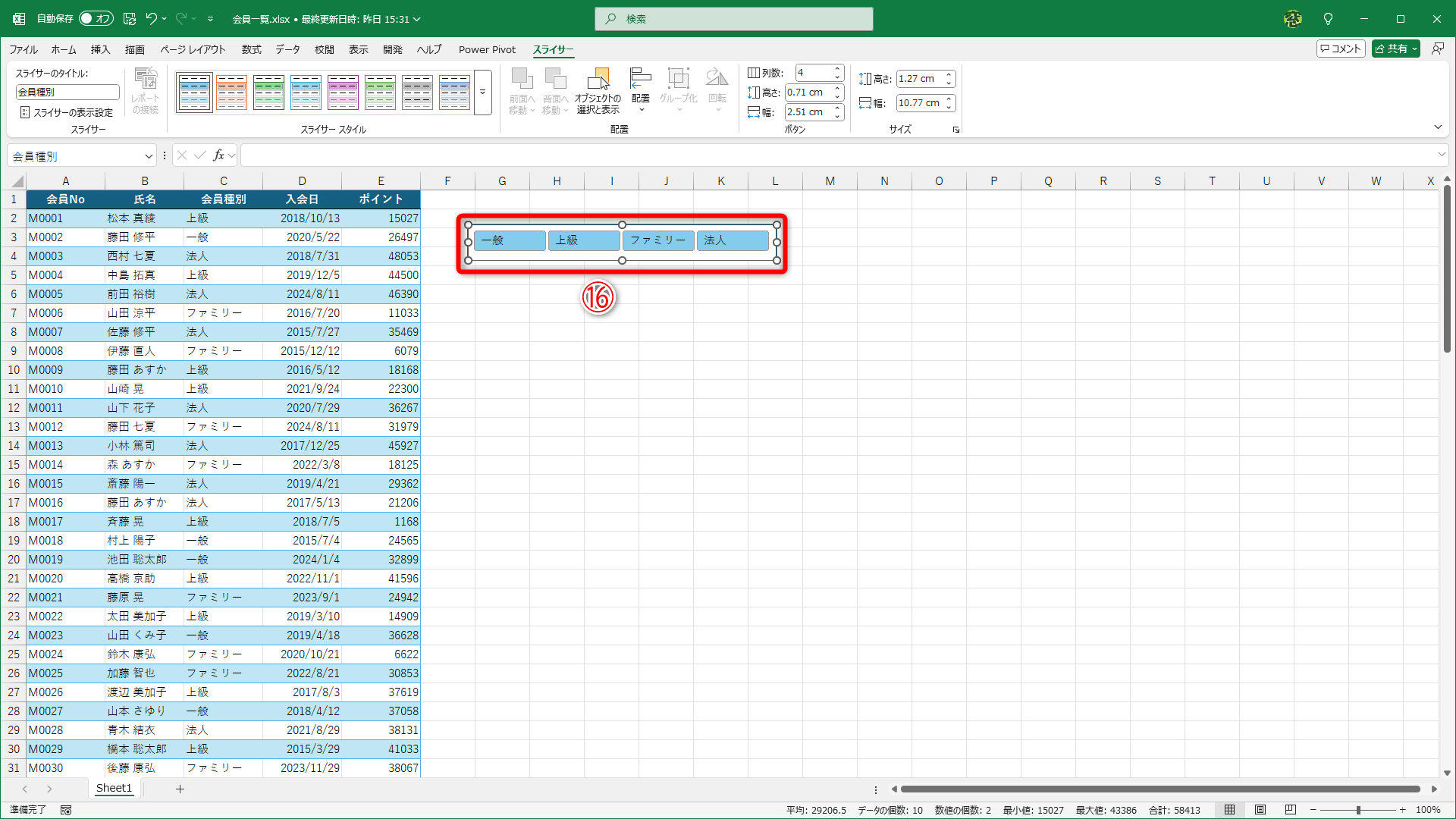Collapse the ribbon with the chevron

(1438, 127)
